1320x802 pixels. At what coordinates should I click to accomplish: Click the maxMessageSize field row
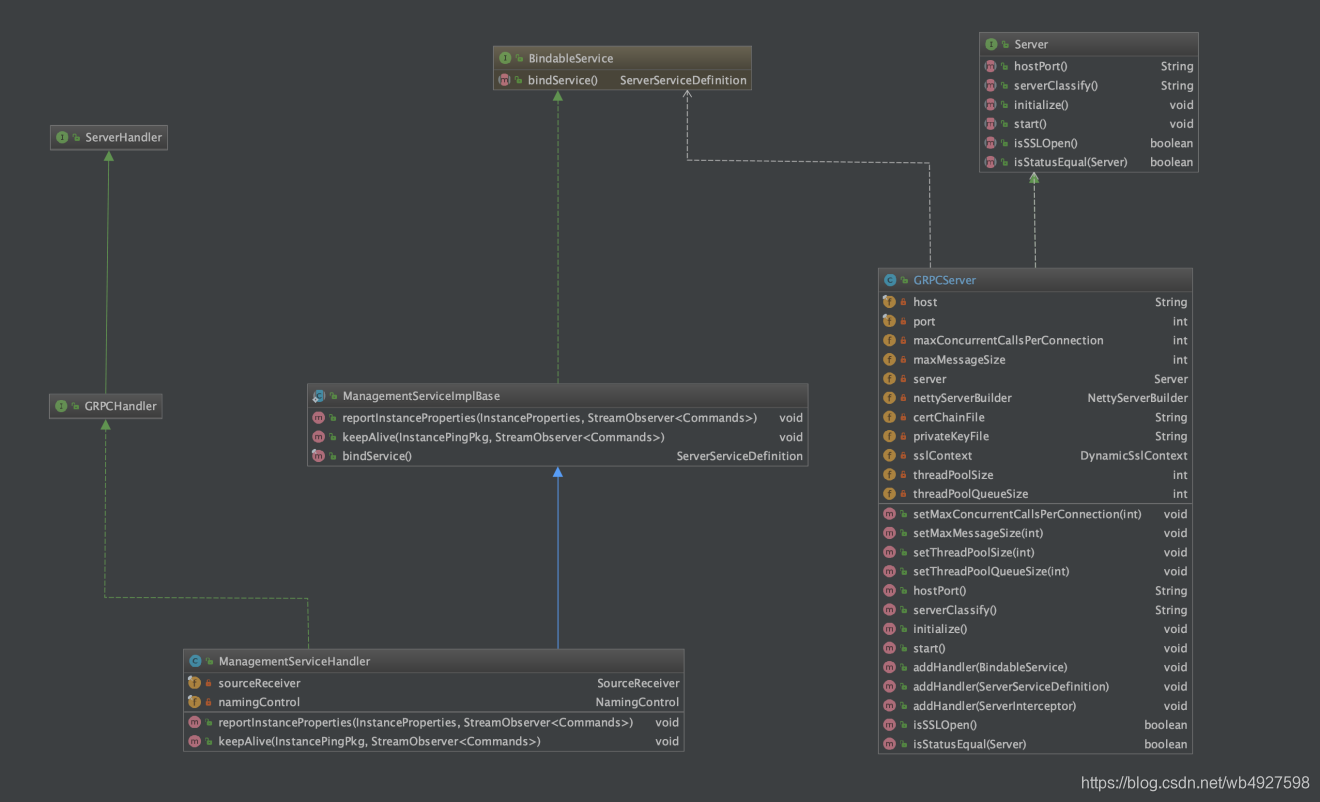pos(1035,359)
